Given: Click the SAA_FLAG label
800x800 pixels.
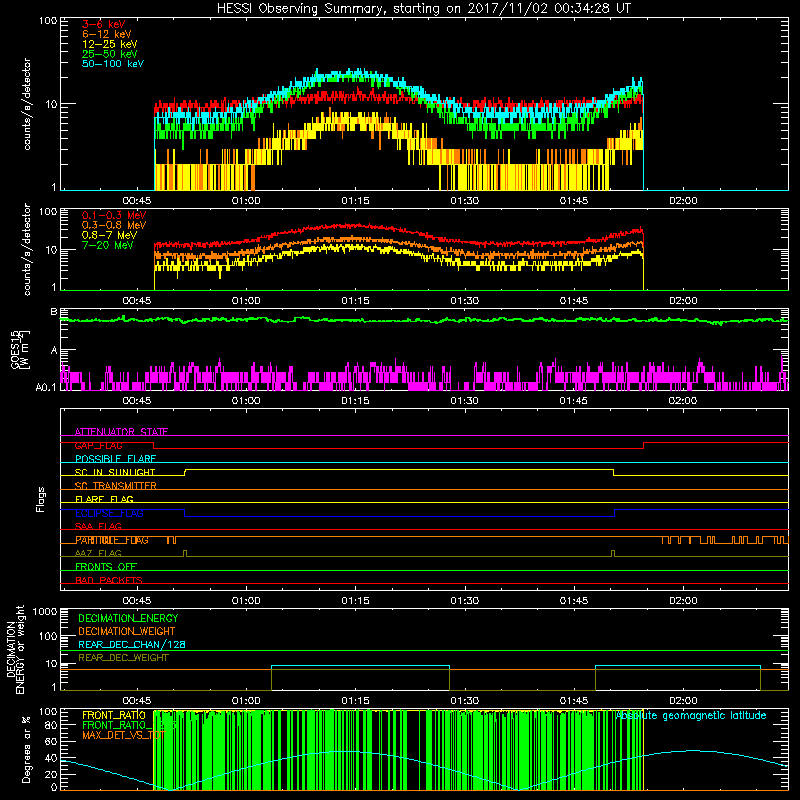Looking at the screenshot, I should (x=98, y=526).
